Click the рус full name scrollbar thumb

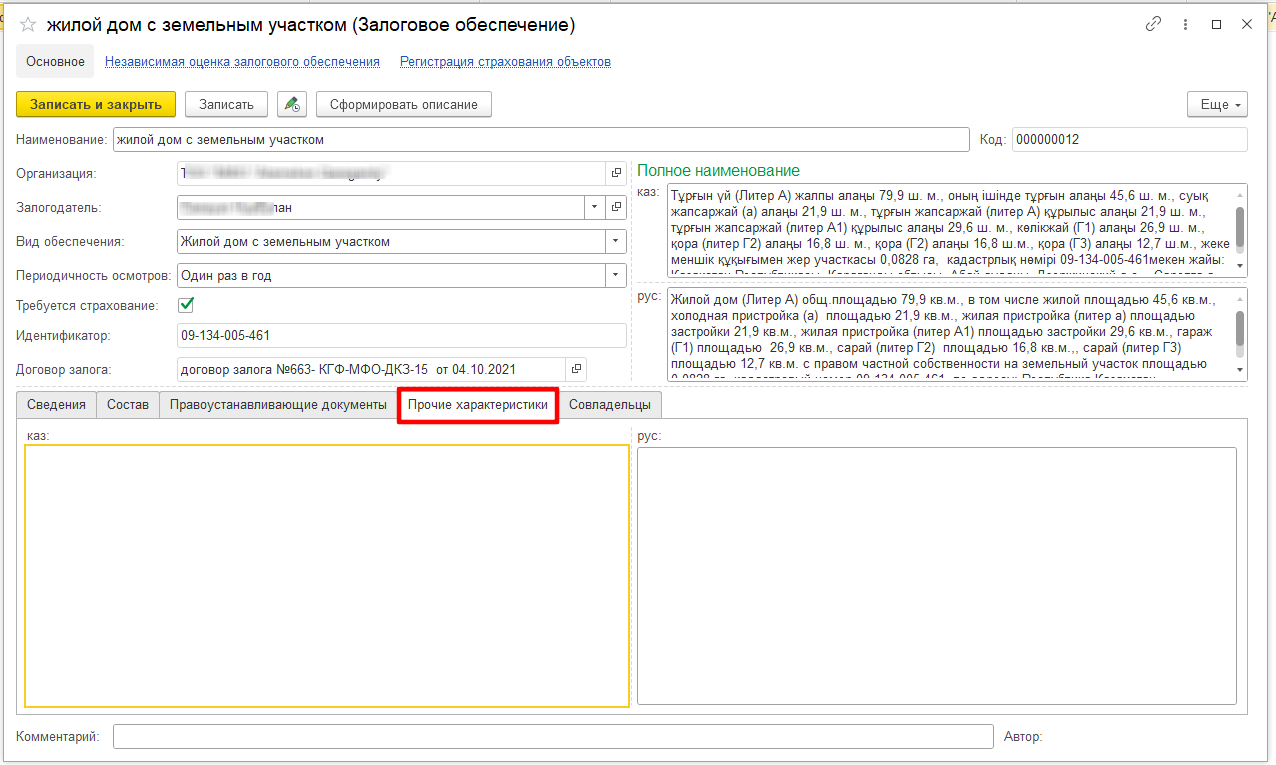click(1240, 329)
